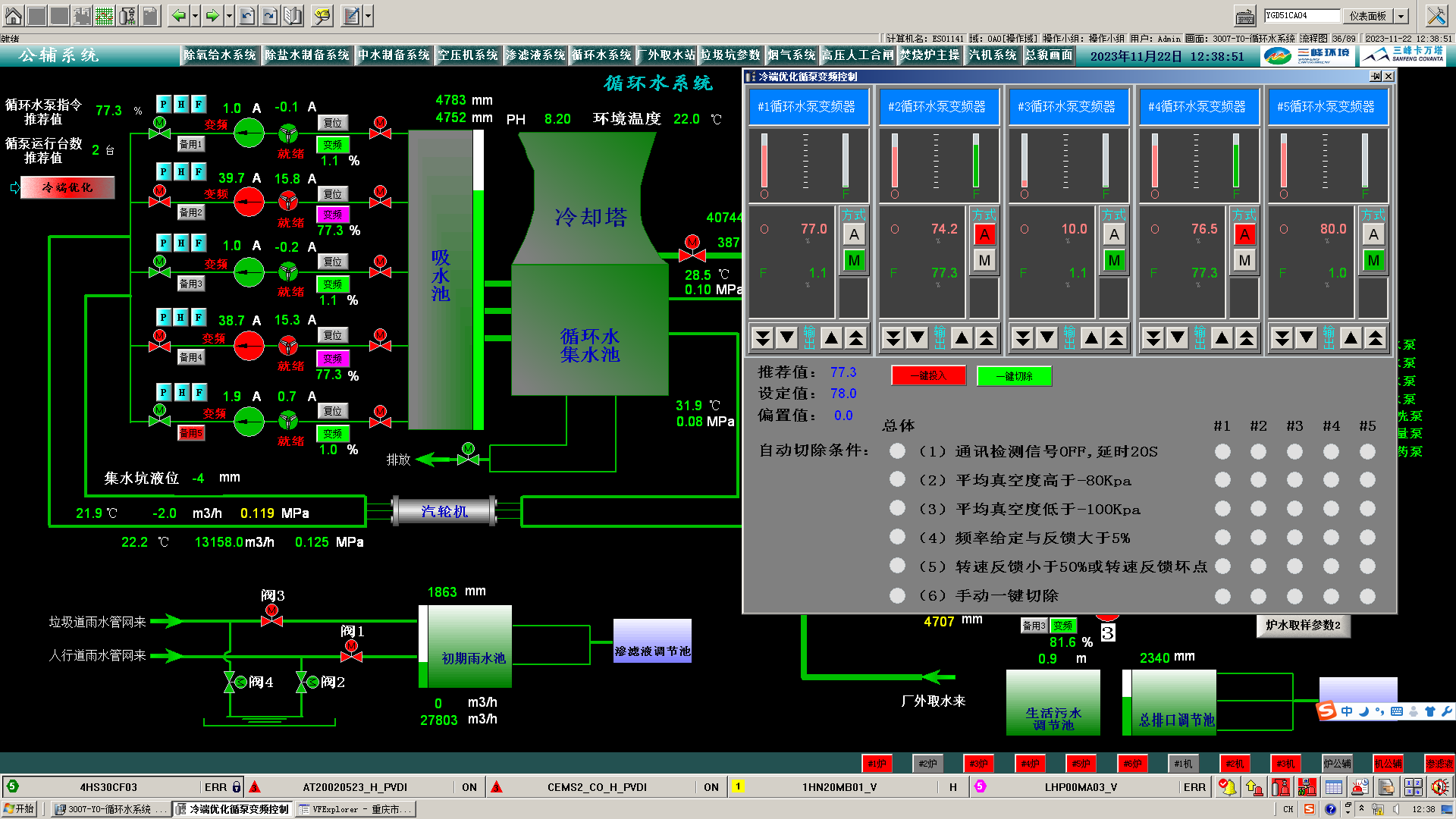Open the 炉水取样参数2 button
Screen dimensions: 1456x819
pyautogui.click(x=1303, y=626)
